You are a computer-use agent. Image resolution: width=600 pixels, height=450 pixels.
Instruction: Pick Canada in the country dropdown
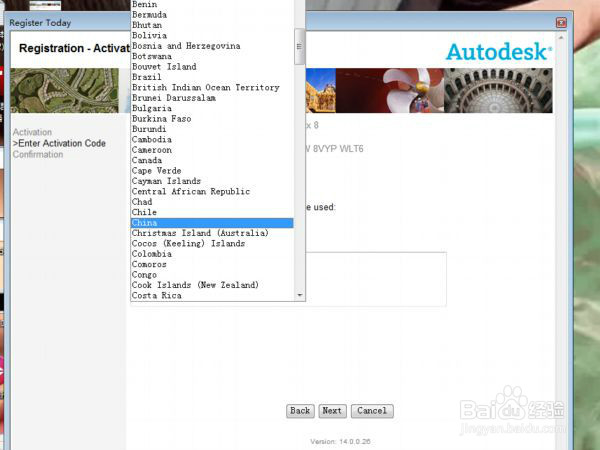pyautogui.click(x=212, y=160)
